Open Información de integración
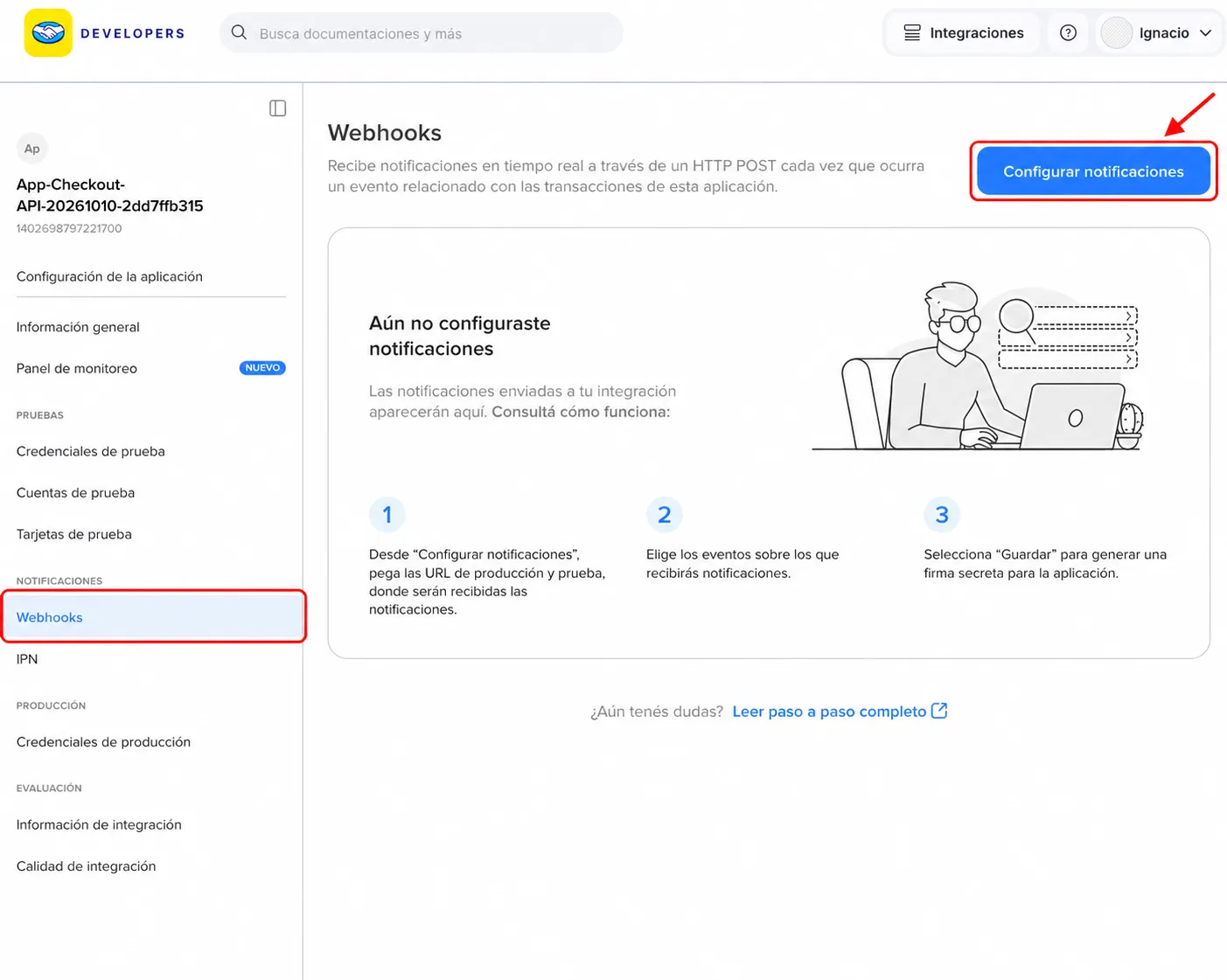 99,824
